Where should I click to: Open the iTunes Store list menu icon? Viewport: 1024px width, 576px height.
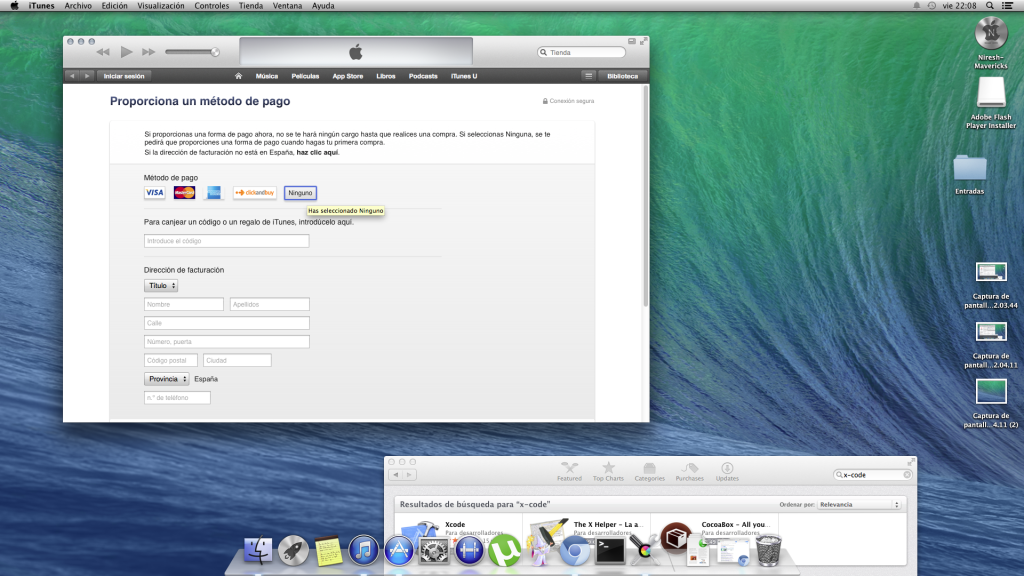(588, 76)
